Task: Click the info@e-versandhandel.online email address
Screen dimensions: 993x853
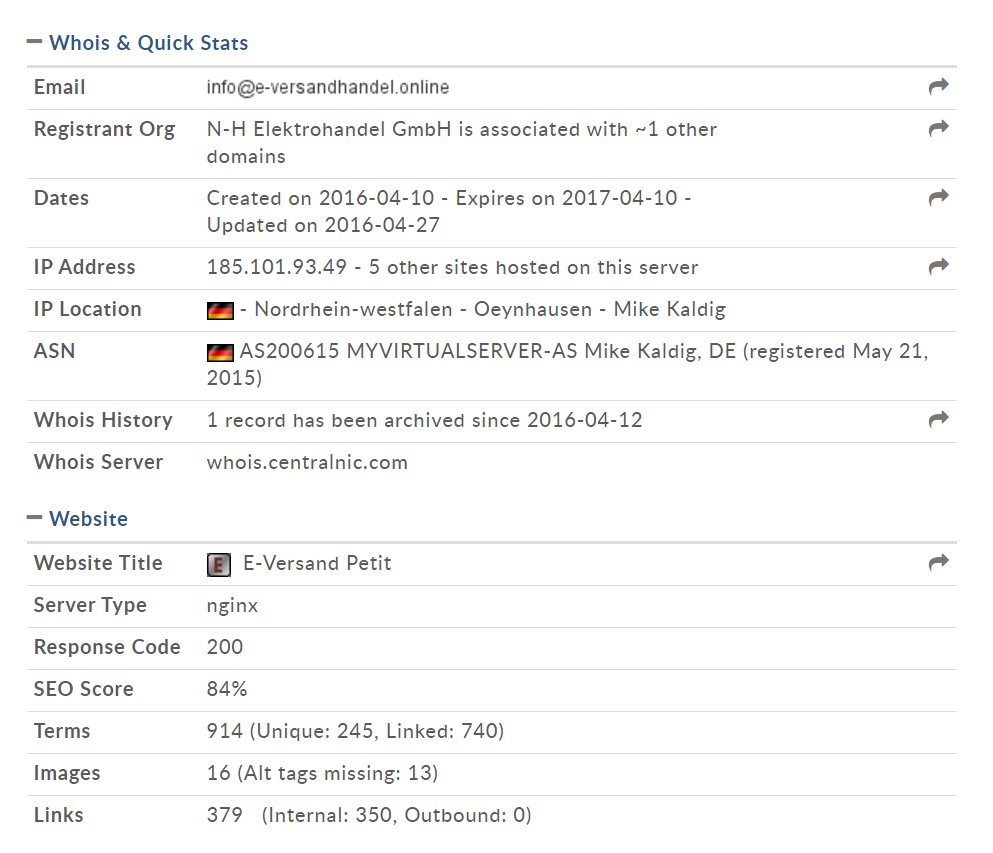Action: point(328,87)
